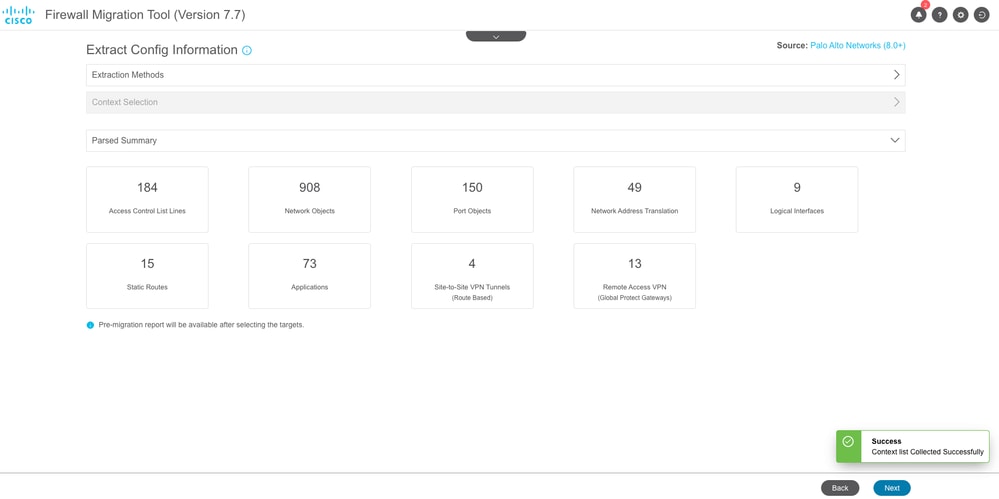Expand the Extraction Methods section chevron
999x499 pixels.
(896, 75)
